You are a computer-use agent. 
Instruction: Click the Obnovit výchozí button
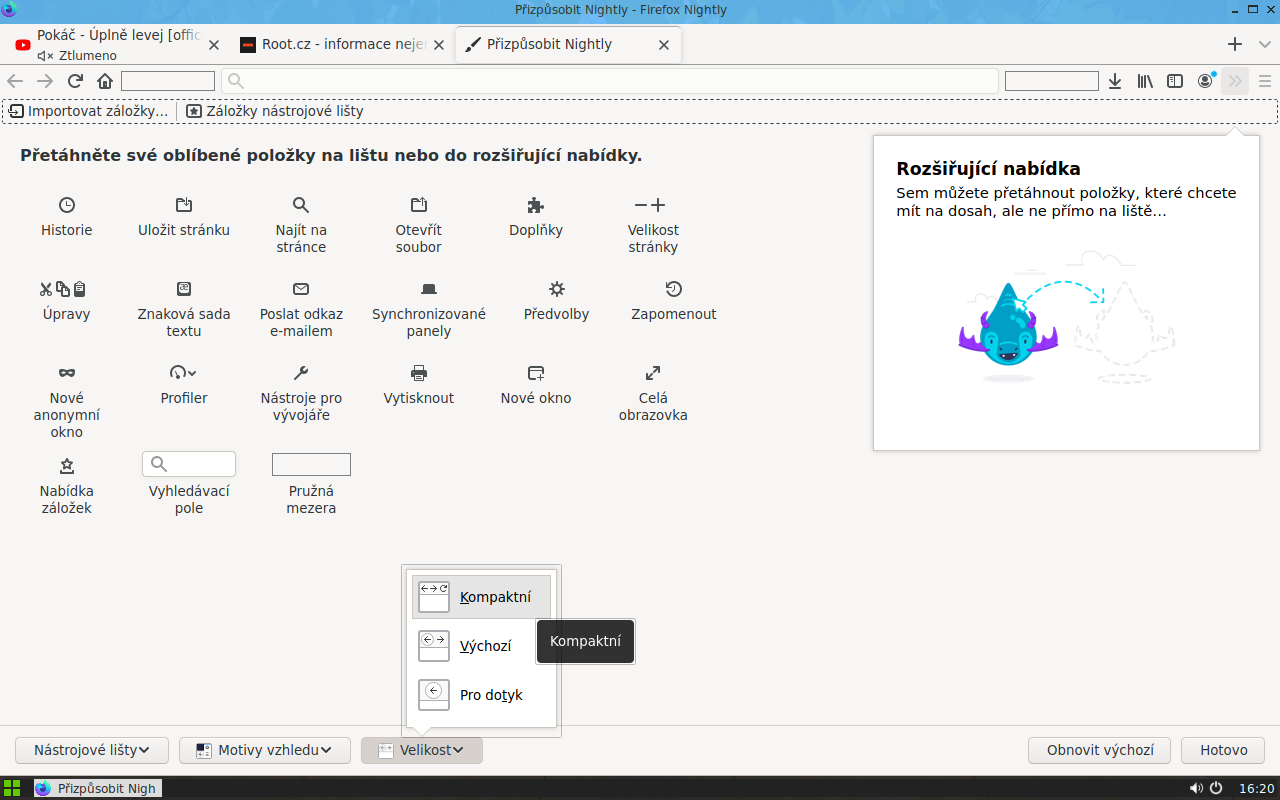click(x=1100, y=750)
